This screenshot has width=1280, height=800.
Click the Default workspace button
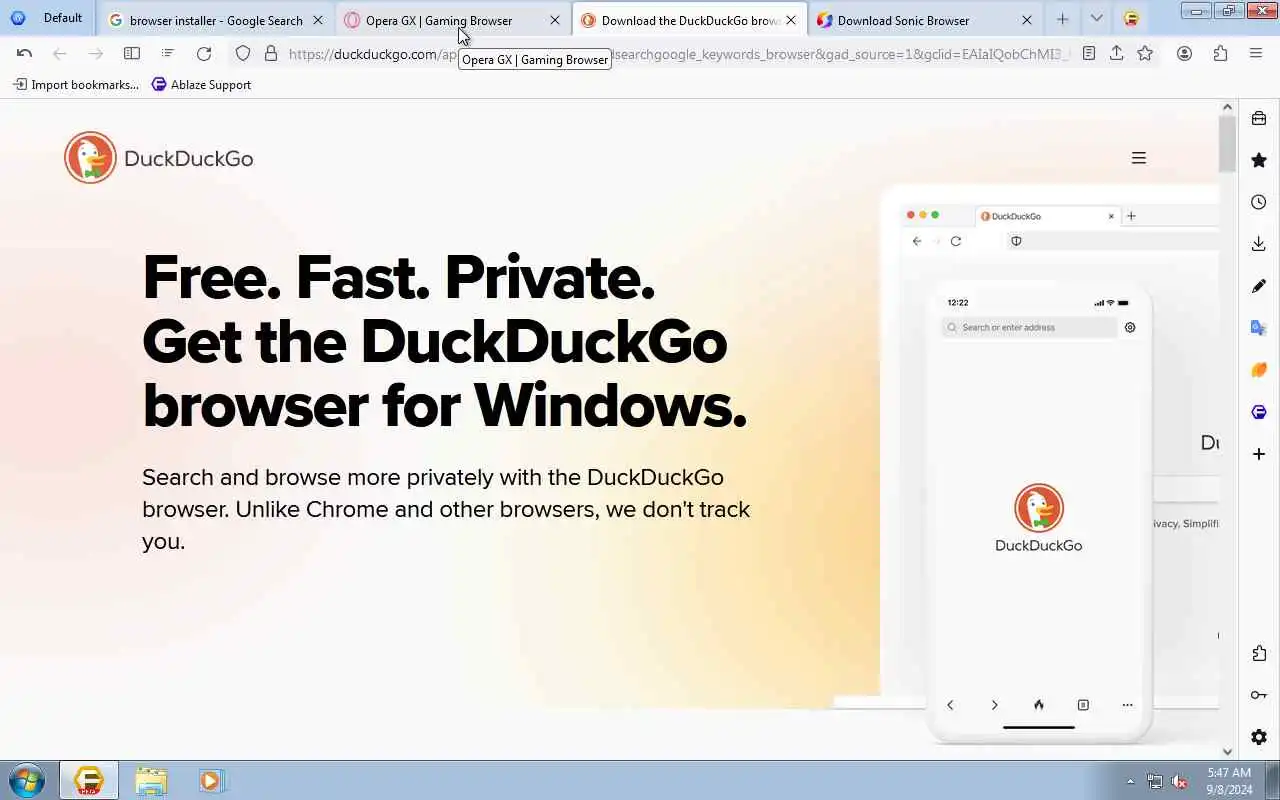(x=47, y=18)
